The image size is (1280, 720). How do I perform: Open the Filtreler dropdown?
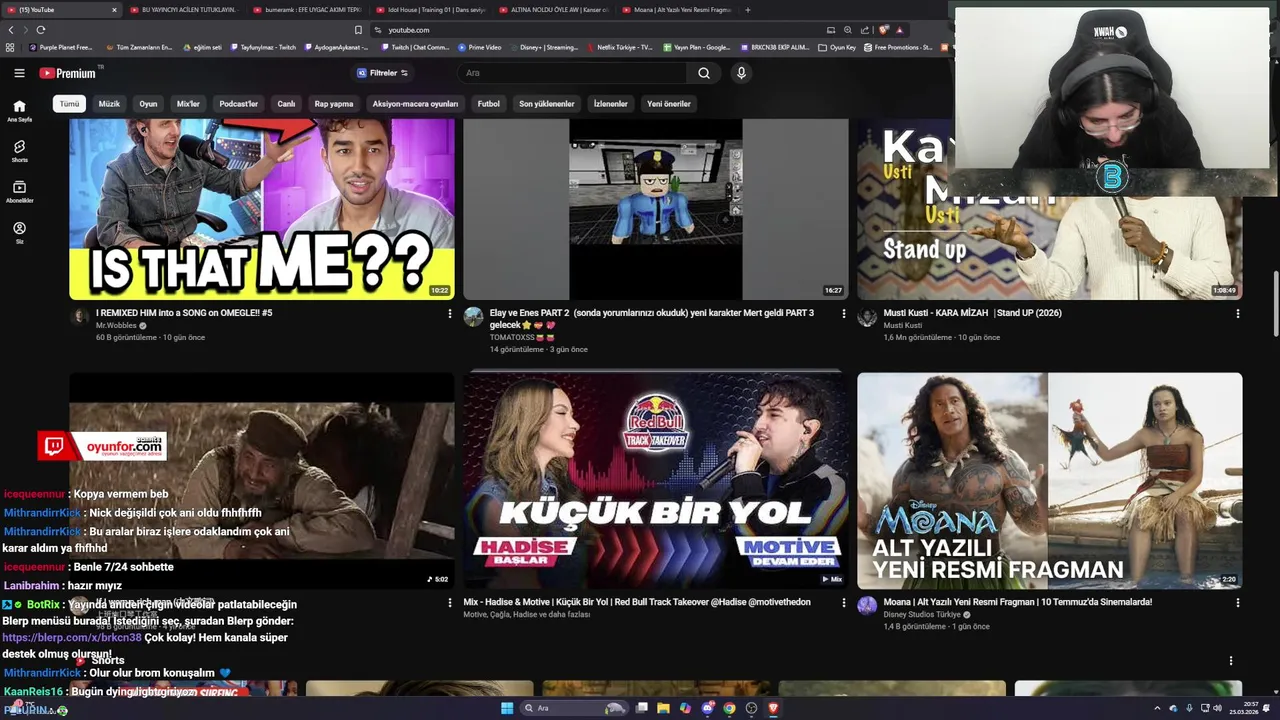[382, 73]
